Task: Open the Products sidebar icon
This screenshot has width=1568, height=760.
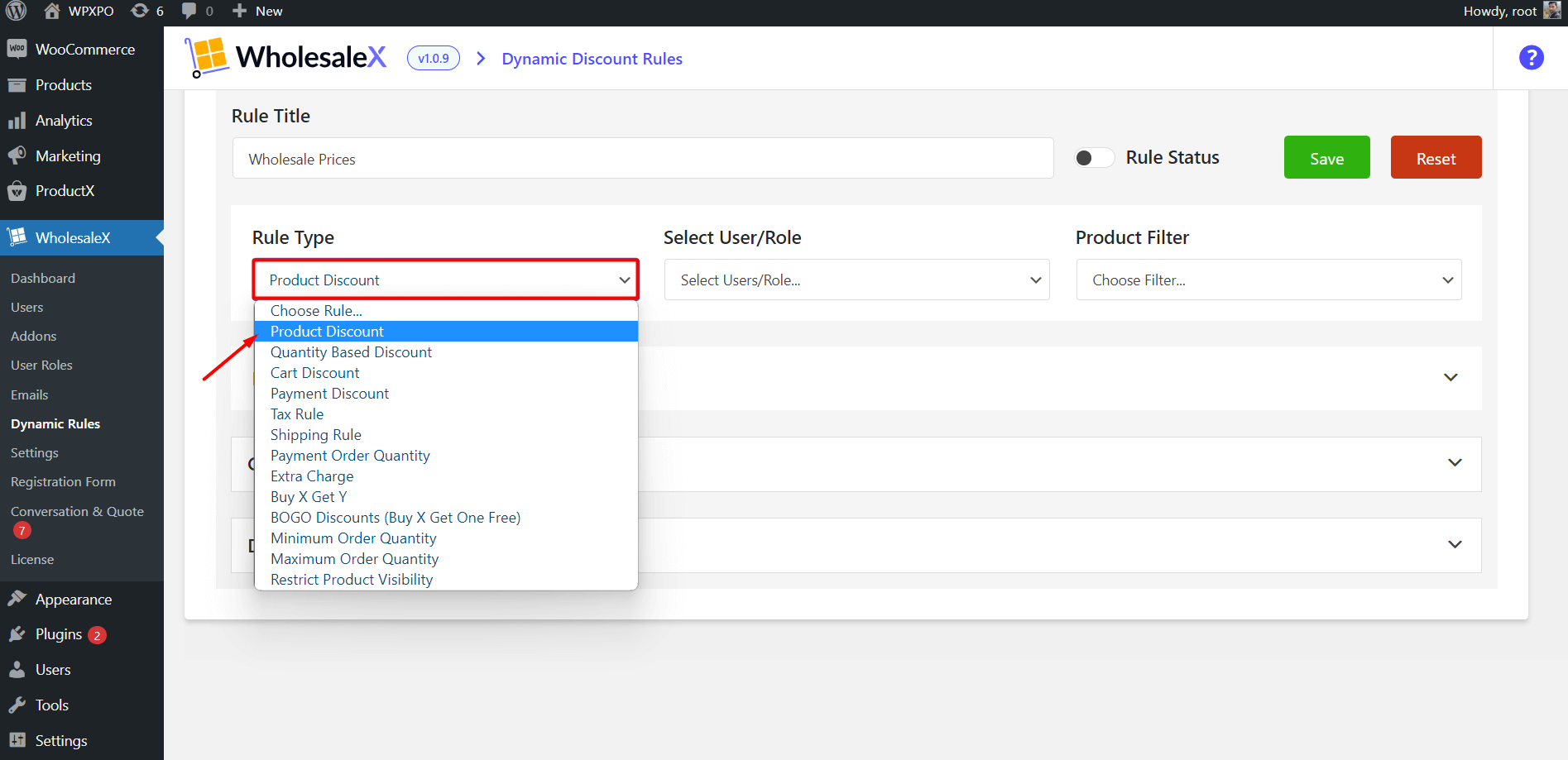Action: pos(17,85)
